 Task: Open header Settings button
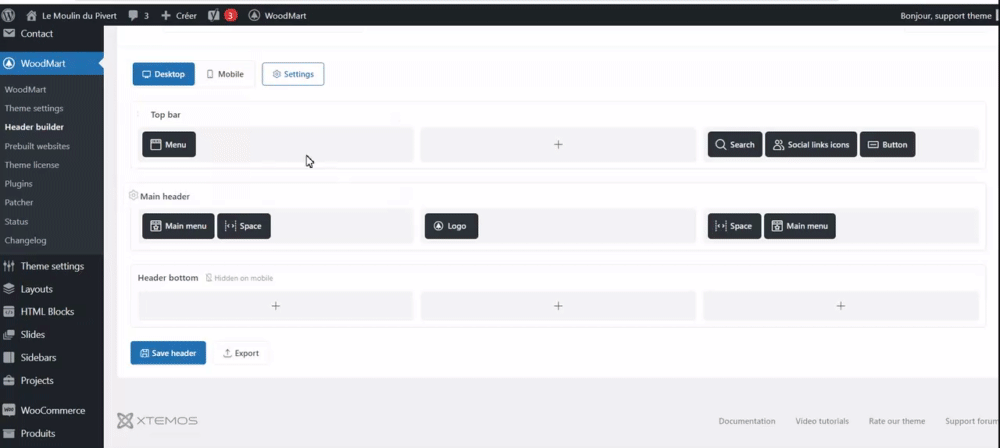tap(293, 74)
